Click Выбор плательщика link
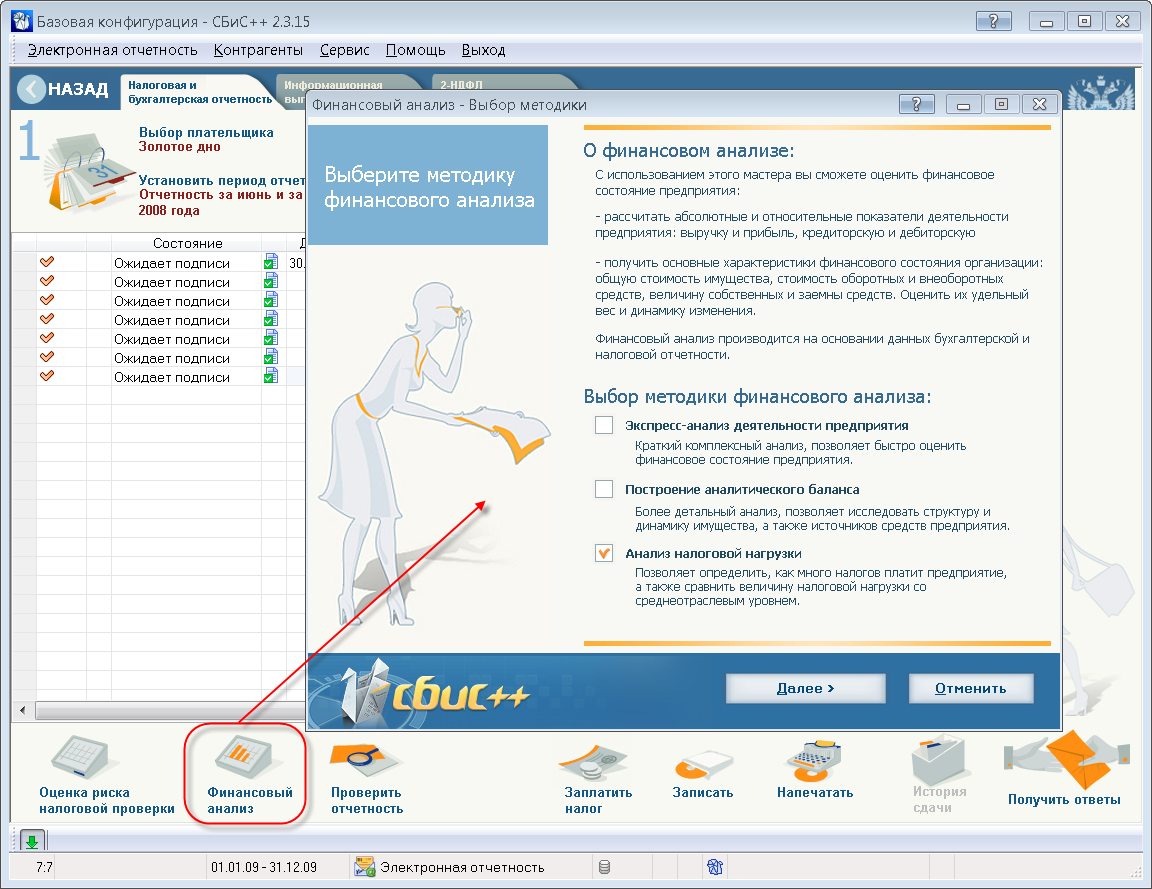 [206, 132]
